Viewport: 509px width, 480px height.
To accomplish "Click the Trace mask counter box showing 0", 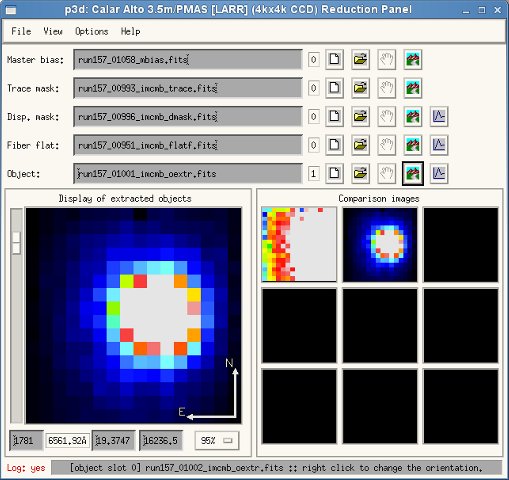I will pyautogui.click(x=313, y=88).
